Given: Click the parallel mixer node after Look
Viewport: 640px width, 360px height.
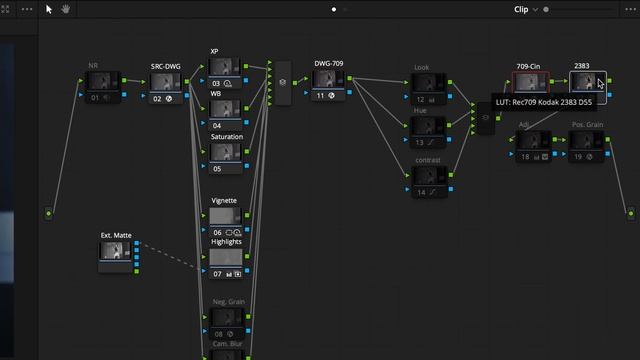Looking at the screenshot, I should point(485,118).
